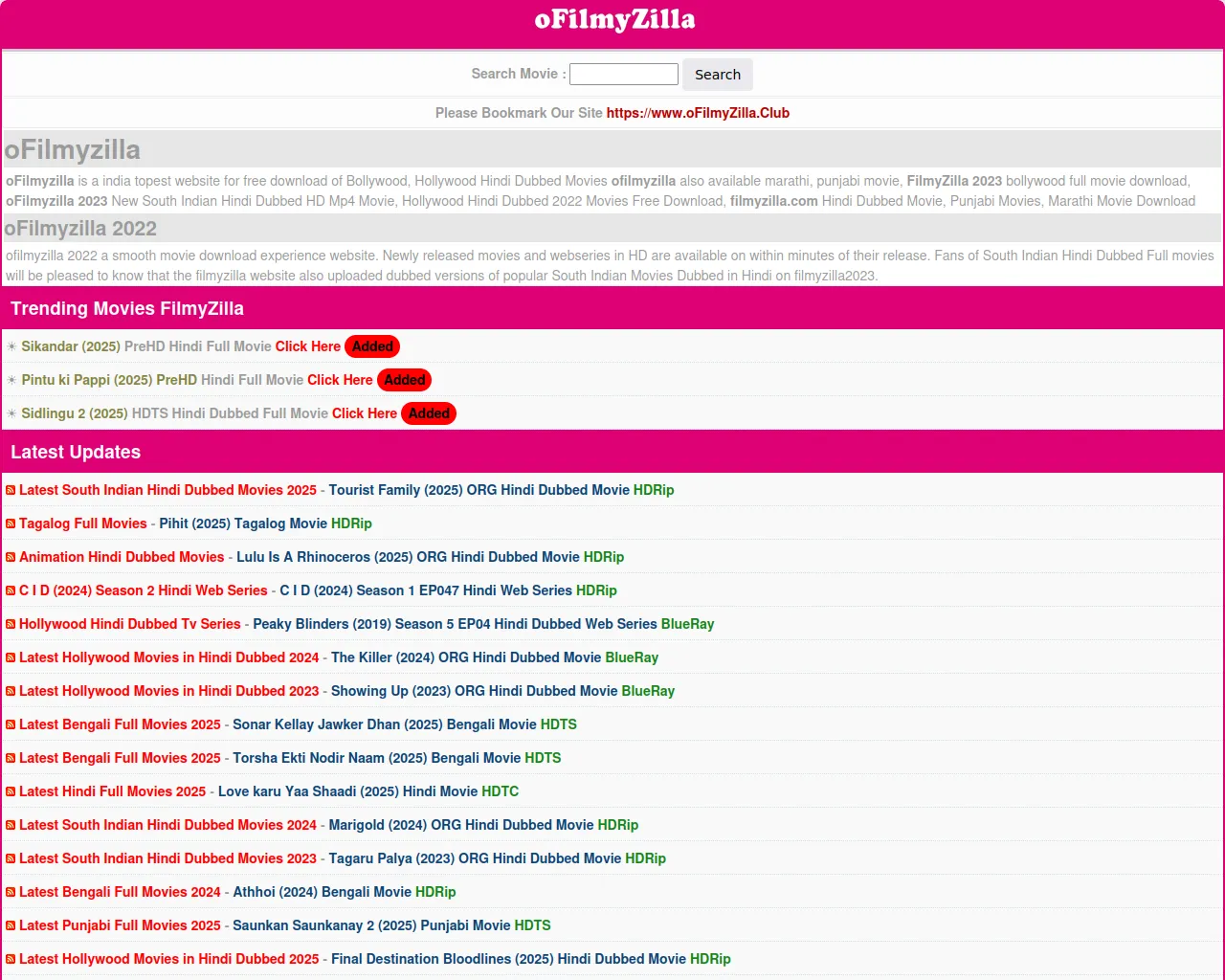Screen dimensions: 1225x980
Task: Open Latest Hollywood Movies in Hindi Dubbed 2024
Action: (x=169, y=657)
